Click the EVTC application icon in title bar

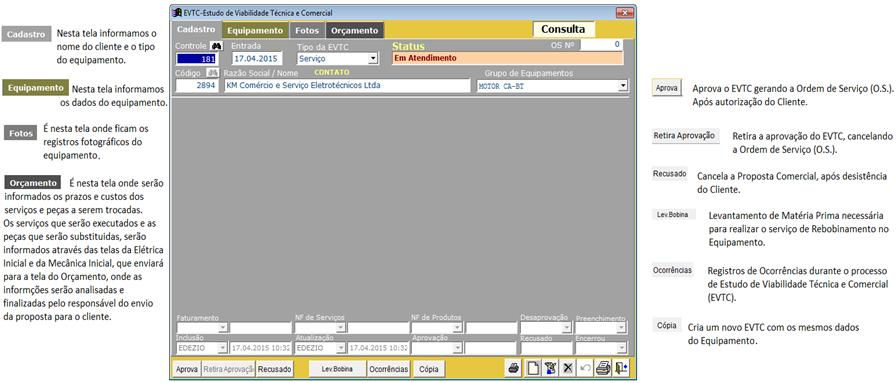pyautogui.click(x=176, y=13)
